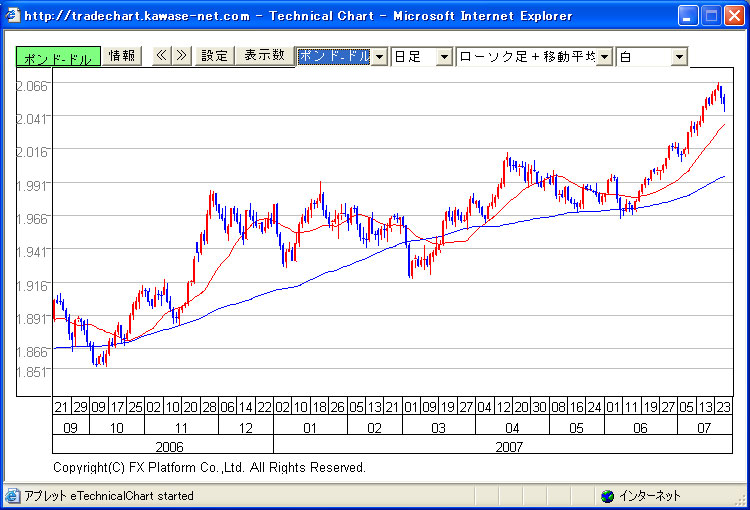Expand the ポンド-ドル currency pair dropdown
Screen dimensions: 750x510
(379, 57)
